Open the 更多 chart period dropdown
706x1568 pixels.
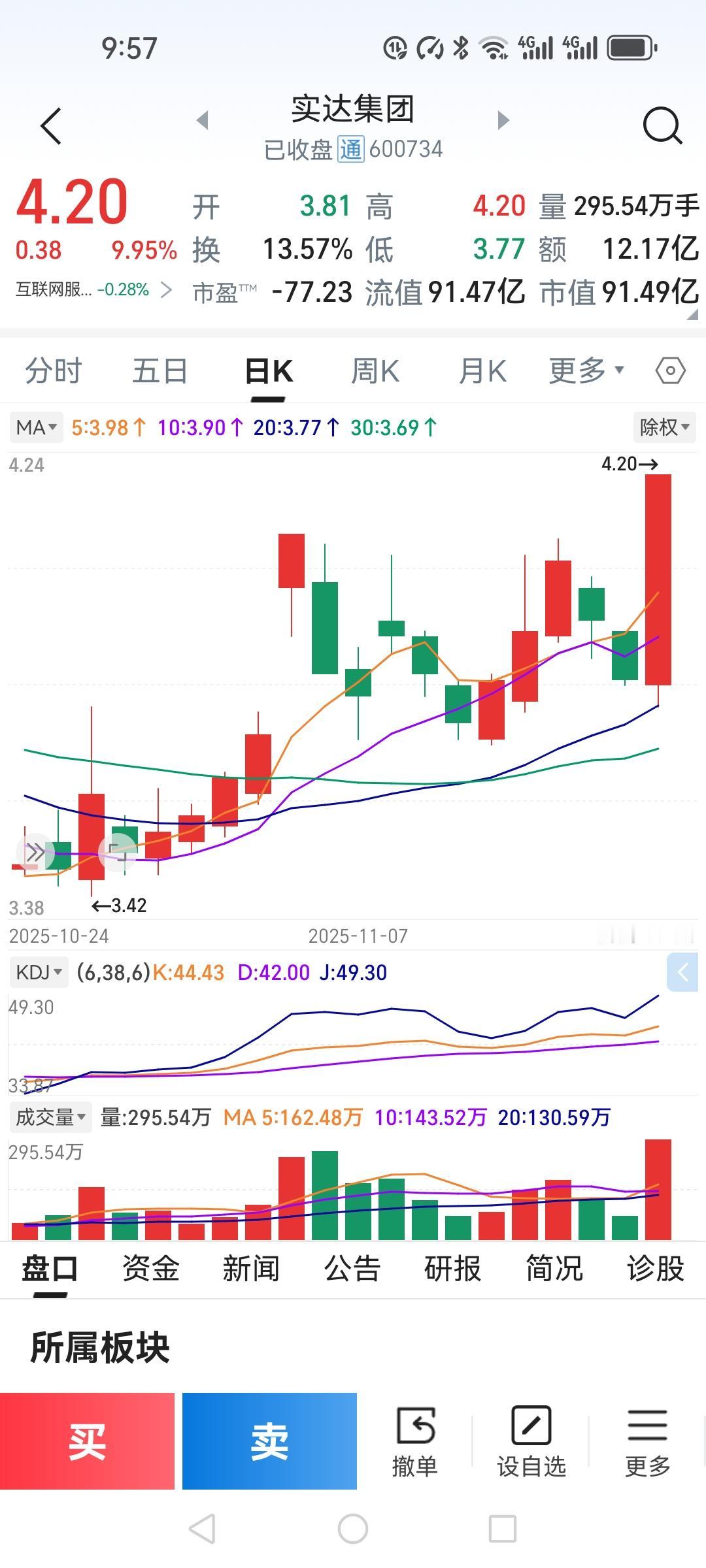[x=586, y=371]
